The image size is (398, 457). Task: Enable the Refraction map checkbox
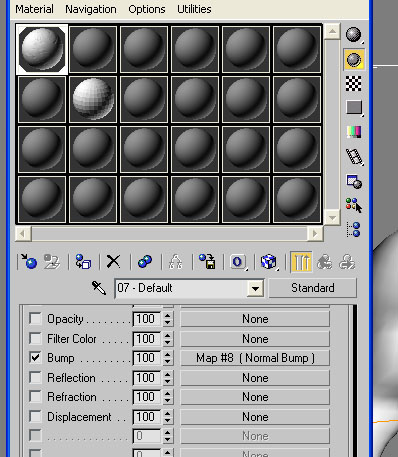tap(35, 397)
